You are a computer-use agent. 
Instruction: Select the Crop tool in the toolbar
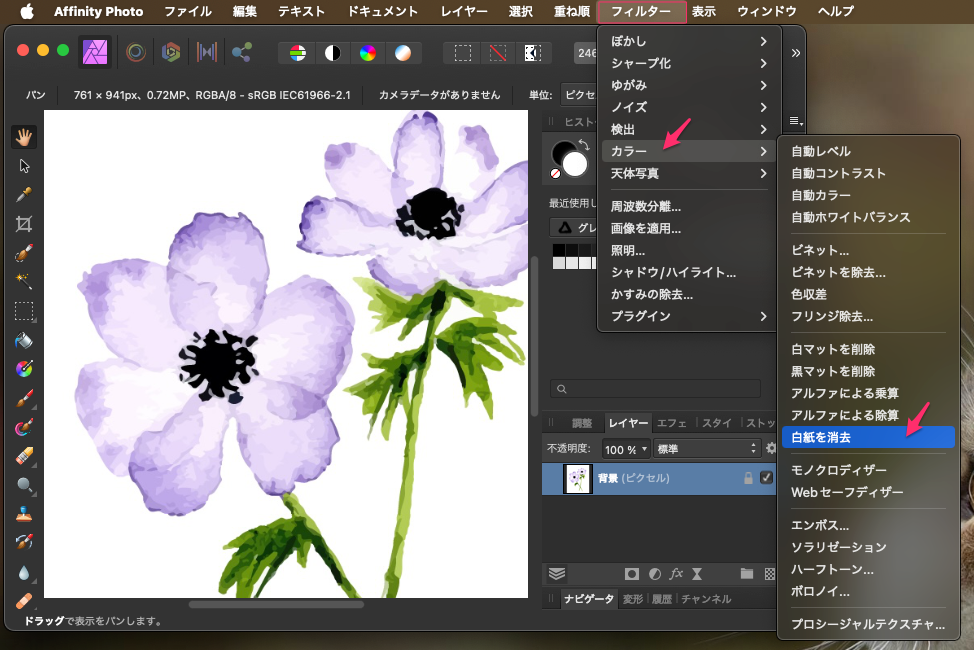click(24, 223)
